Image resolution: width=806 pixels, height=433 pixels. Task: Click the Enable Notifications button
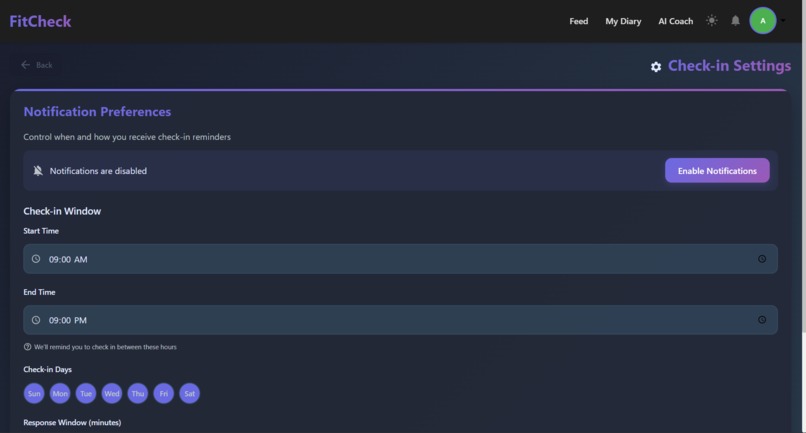point(717,171)
